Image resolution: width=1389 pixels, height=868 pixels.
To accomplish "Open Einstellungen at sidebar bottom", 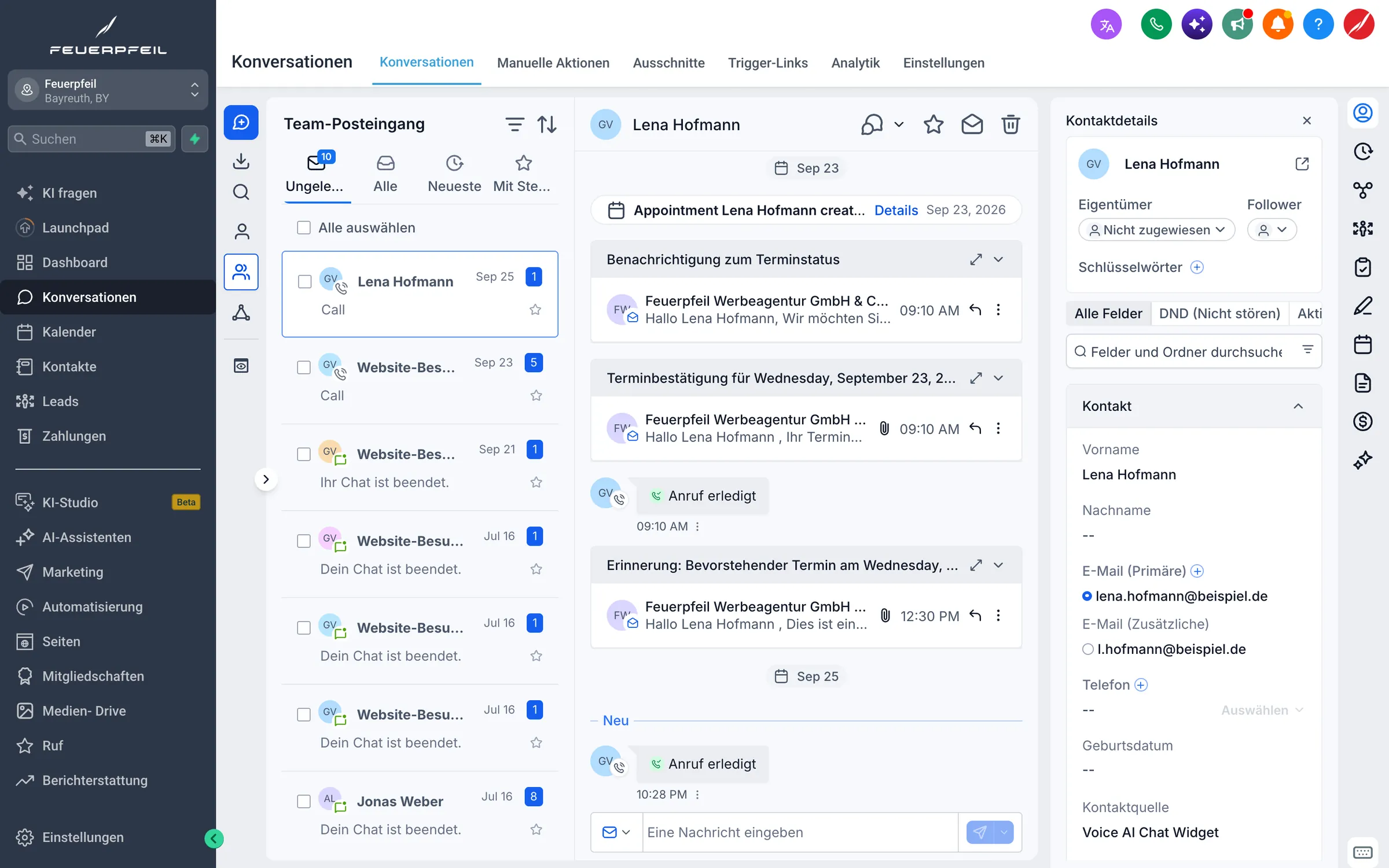I will point(83,837).
